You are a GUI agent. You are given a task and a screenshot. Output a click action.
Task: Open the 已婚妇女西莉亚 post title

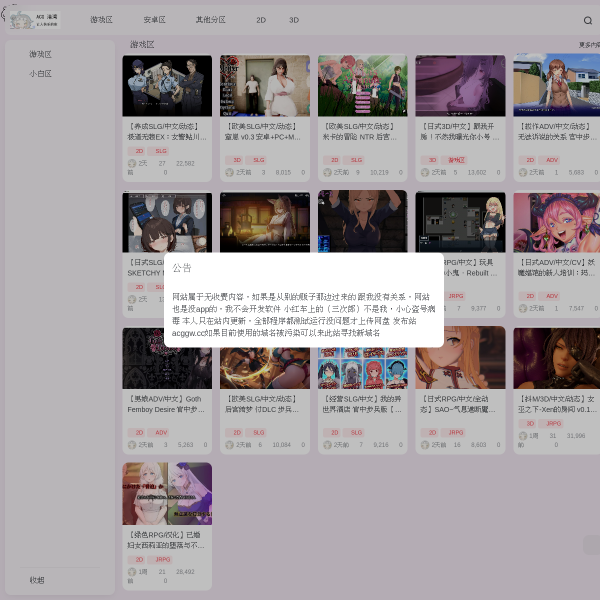pyautogui.click(x=167, y=540)
